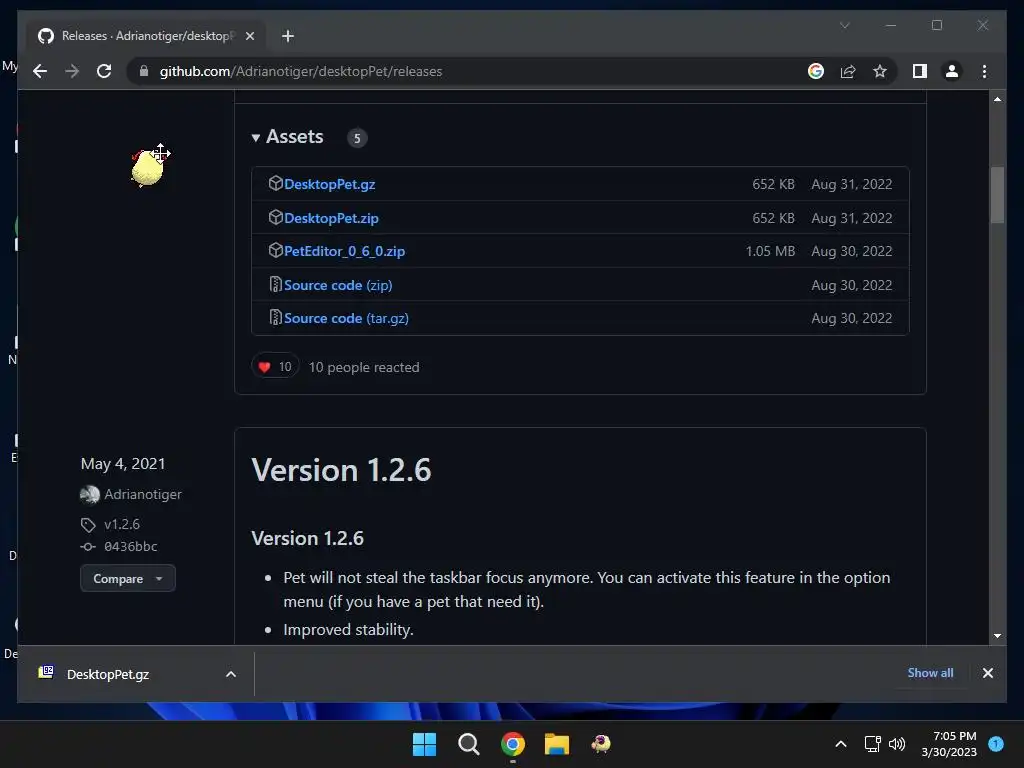
Task: Click the '10 people reacted' text
Action: [x=364, y=367]
